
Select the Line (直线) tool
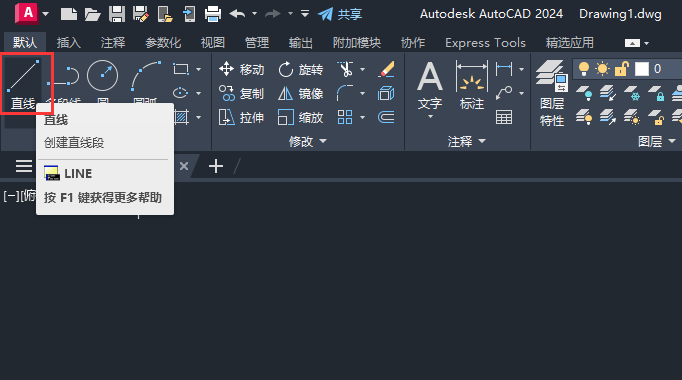(23, 84)
